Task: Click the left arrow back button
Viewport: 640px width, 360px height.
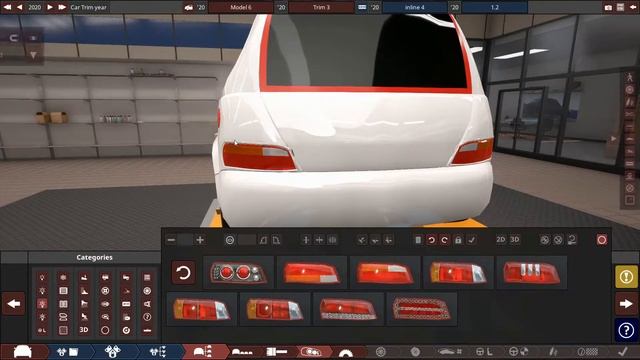Action: pos(14,304)
